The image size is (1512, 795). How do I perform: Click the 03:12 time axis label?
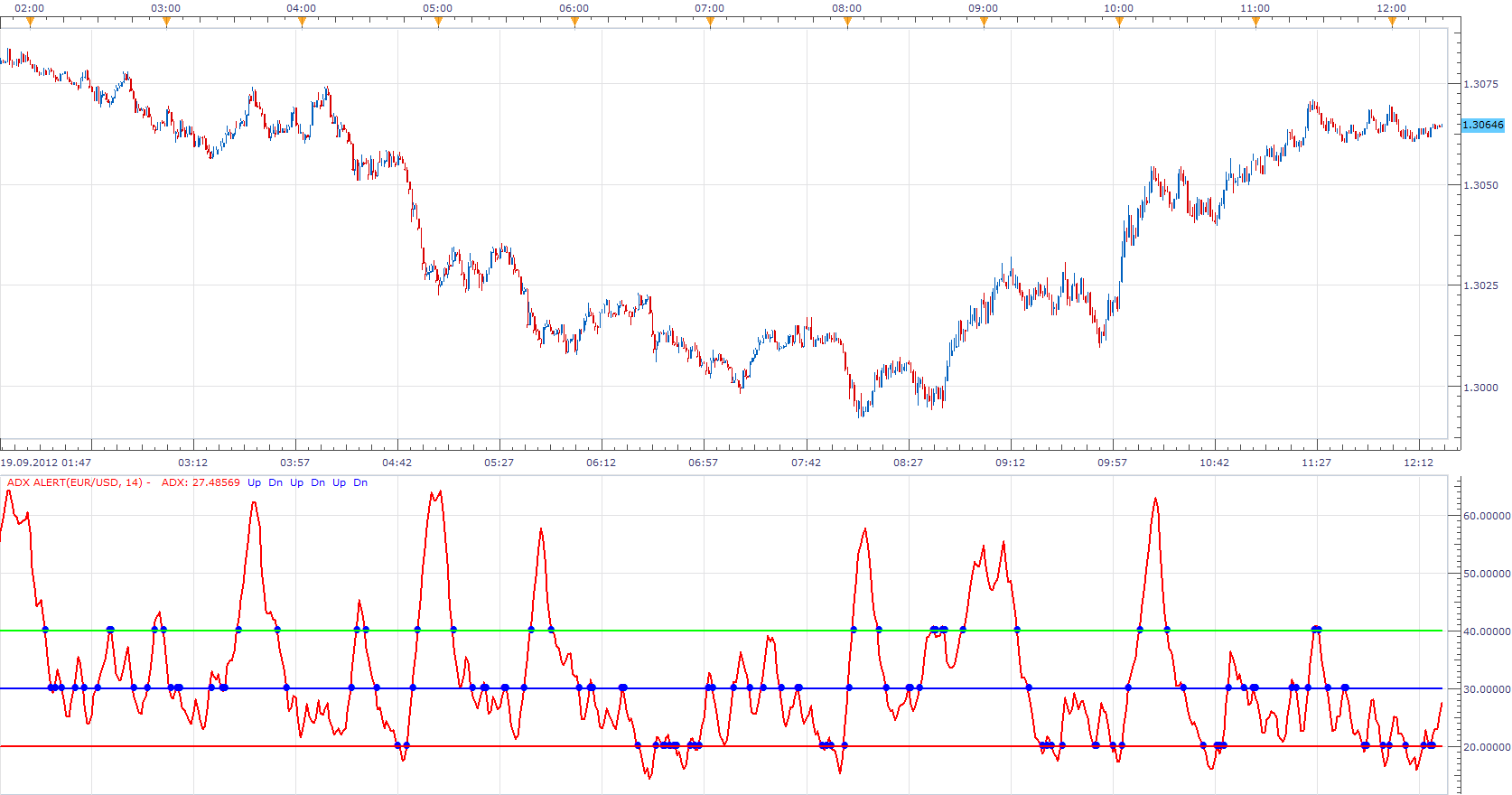(x=192, y=463)
